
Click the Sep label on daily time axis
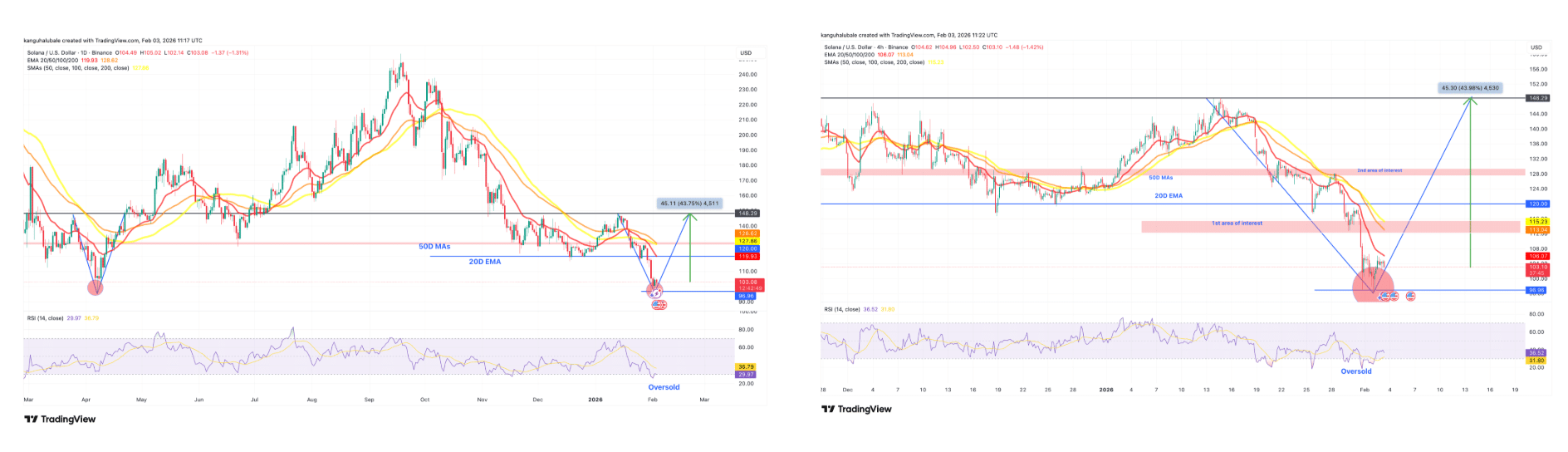[369, 400]
